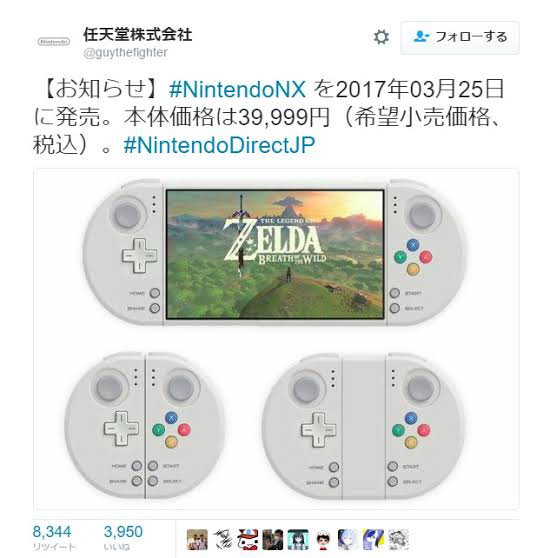Click the teal background anime girl avatar

298,539
